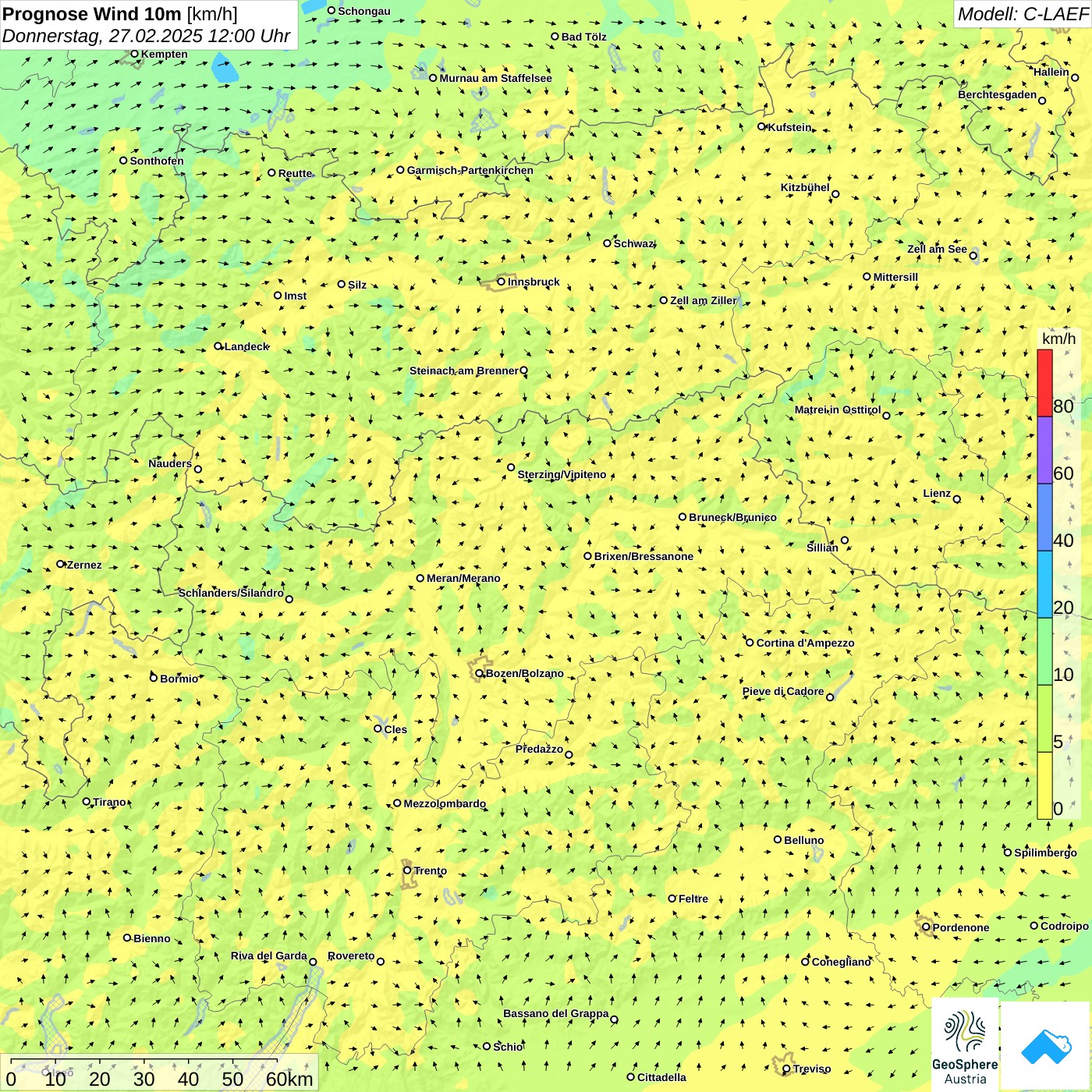Image resolution: width=1092 pixels, height=1092 pixels.
Task: Click the Landeck location marker
Action: click(218, 346)
